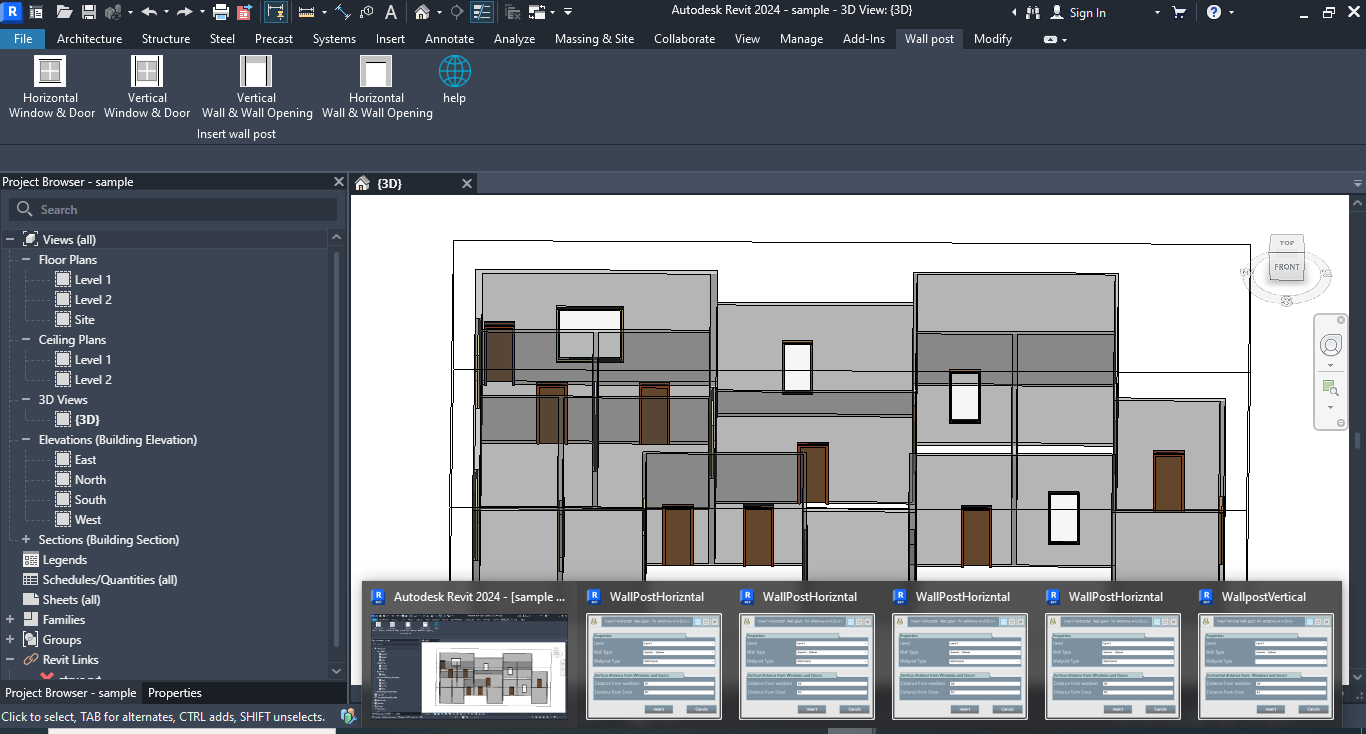
Task: Open the undo history dropdown arrow
Action: pos(166,12)
